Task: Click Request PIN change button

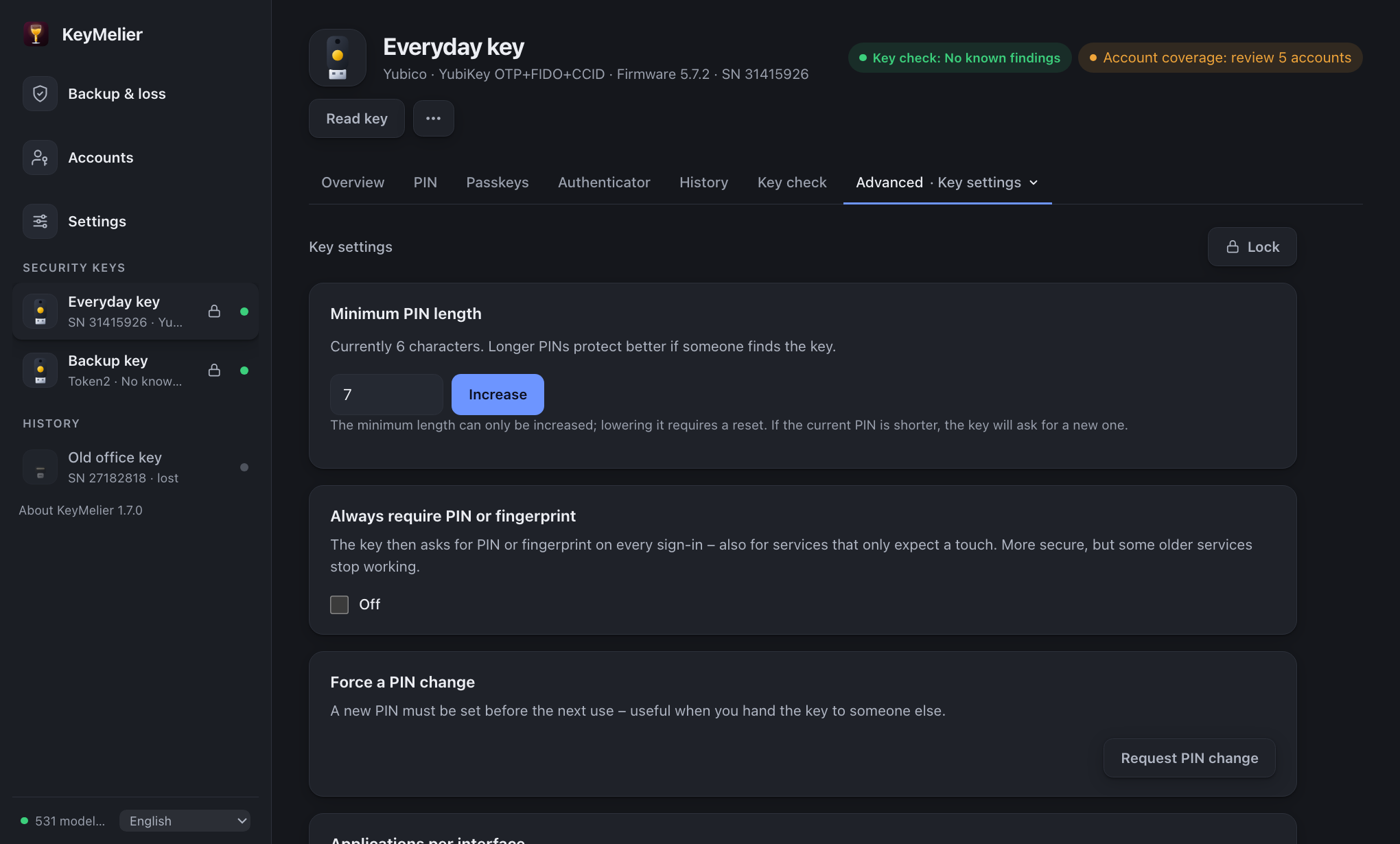Action: point(1189,758)
